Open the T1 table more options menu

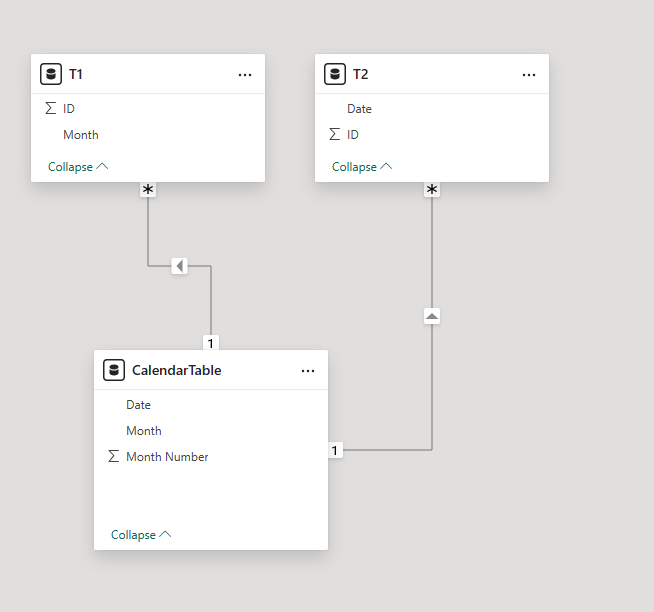pos(245,75)
